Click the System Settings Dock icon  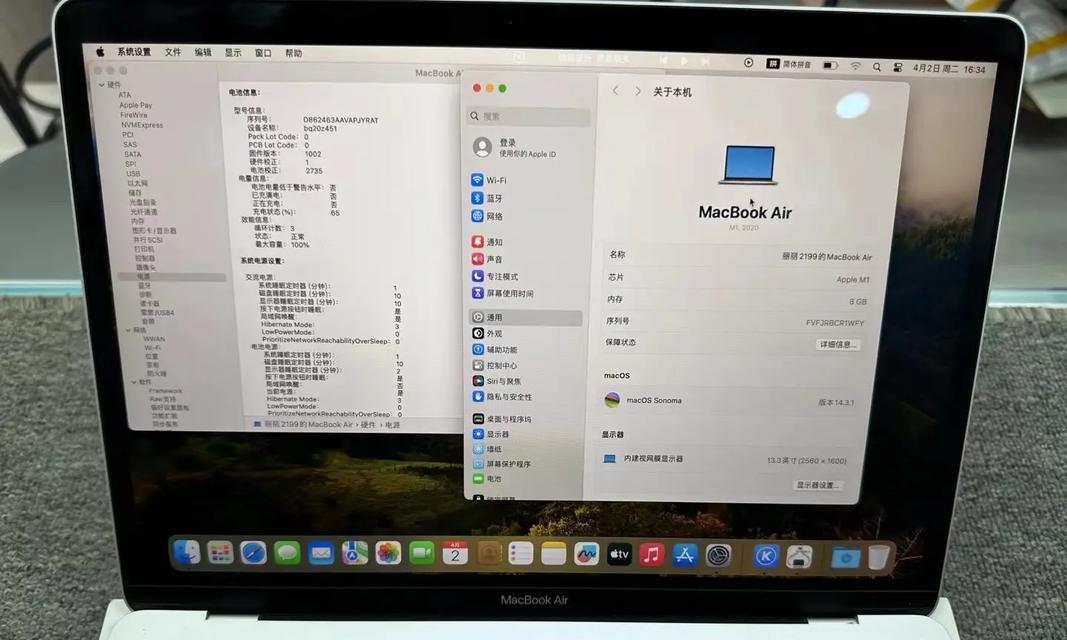(718, 556)
